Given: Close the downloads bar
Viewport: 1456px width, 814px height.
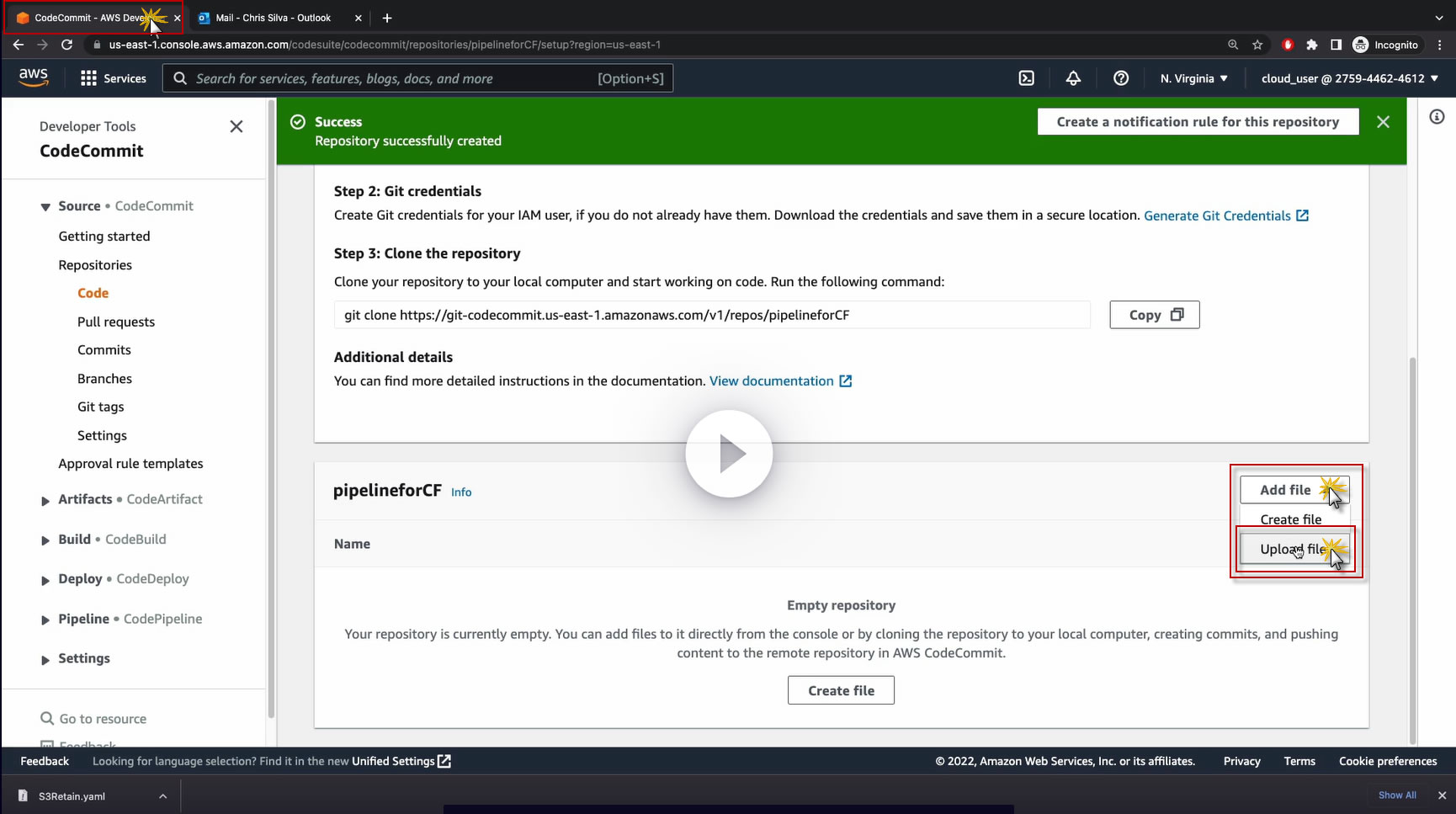Looking at the screenshot, I should pos(1442,795).
